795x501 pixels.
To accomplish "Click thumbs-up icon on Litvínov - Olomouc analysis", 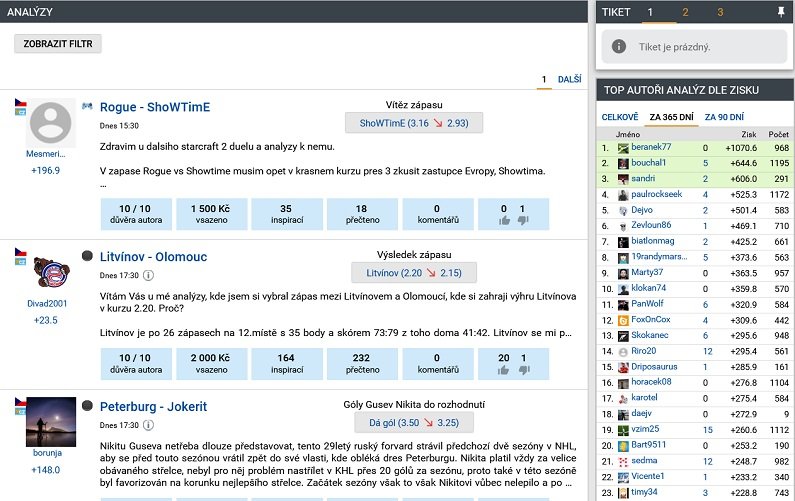I will (x=503, y=370).
